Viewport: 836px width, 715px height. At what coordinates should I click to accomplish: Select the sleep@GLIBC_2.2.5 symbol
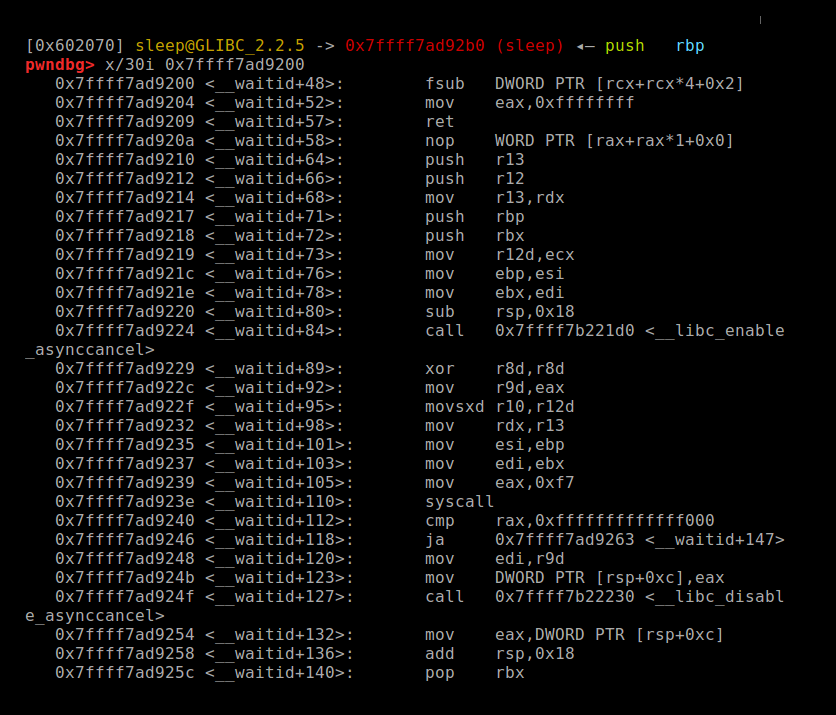[220, 46]
